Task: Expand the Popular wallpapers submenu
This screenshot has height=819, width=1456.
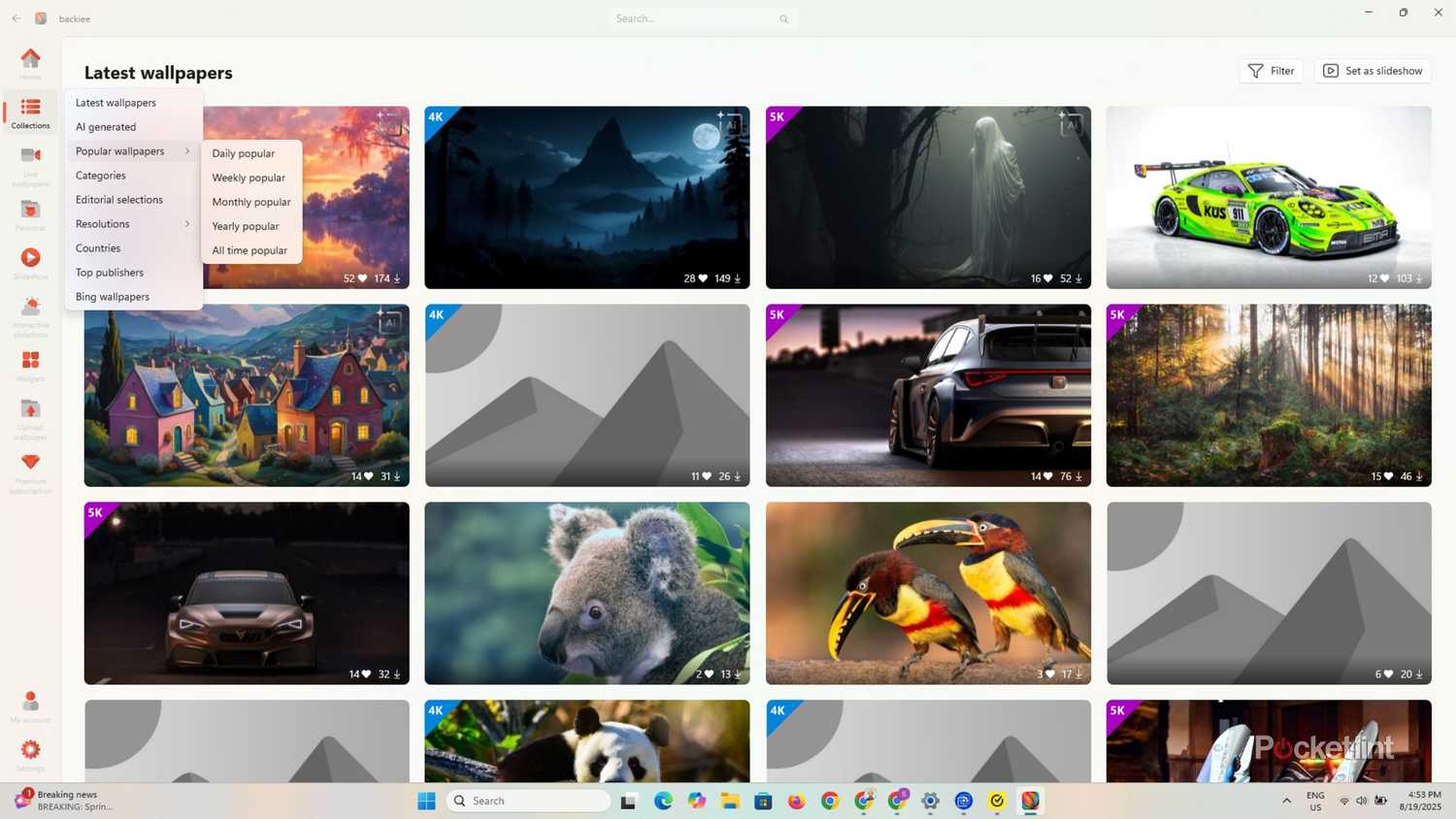Action: pos(132,151)
